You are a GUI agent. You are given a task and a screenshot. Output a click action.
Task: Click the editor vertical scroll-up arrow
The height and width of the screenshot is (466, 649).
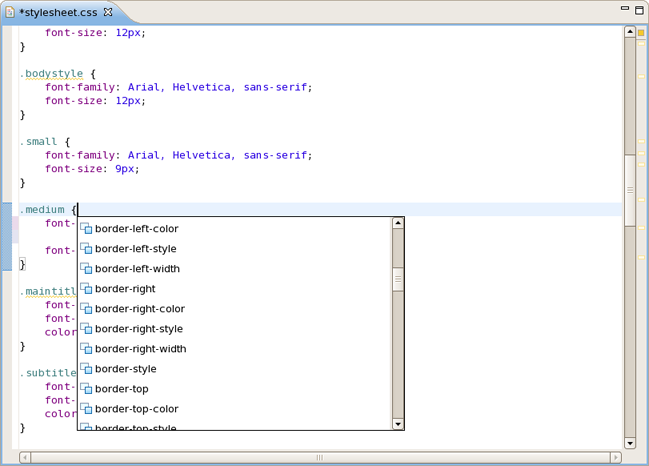(630, 32)
